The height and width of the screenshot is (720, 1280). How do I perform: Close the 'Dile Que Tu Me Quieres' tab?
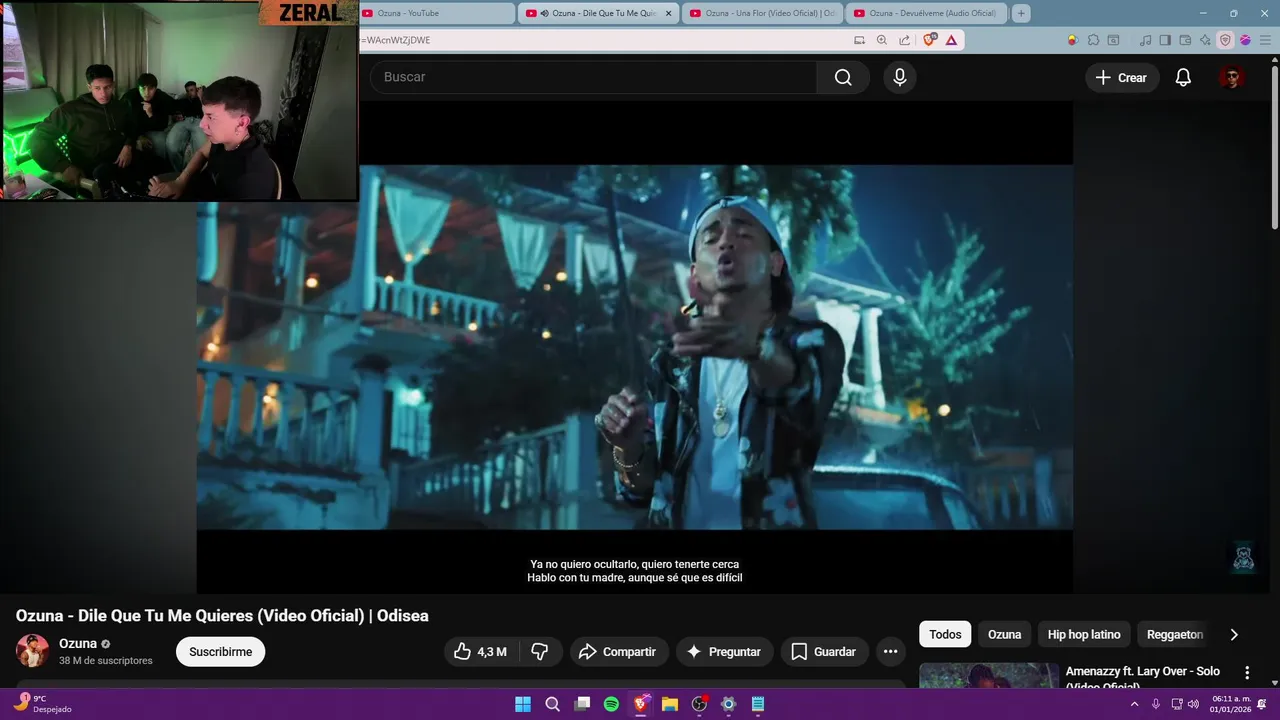coord(668,13)
